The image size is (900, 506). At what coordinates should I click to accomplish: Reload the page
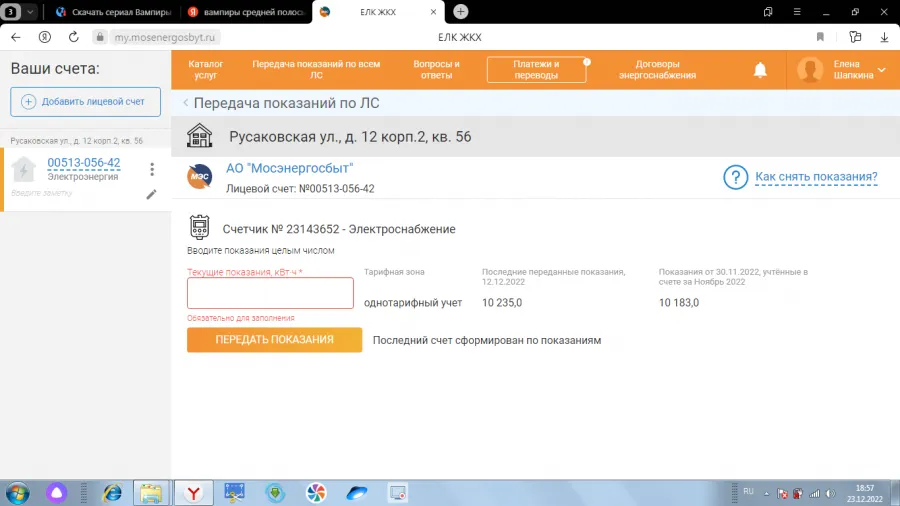pos(73,37)
